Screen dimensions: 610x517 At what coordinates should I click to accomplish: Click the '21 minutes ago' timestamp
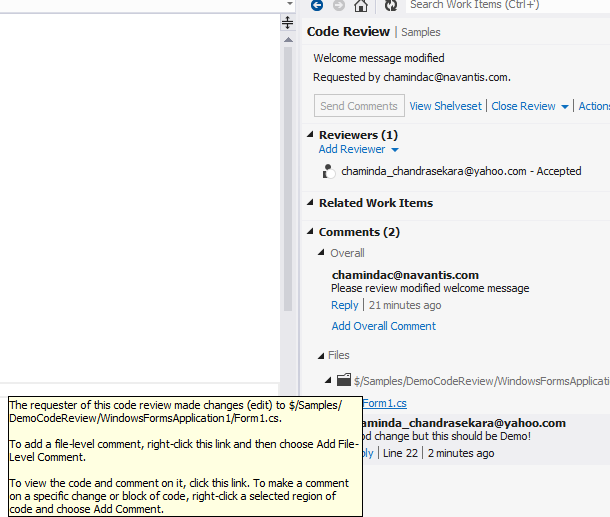coord(405,305)
